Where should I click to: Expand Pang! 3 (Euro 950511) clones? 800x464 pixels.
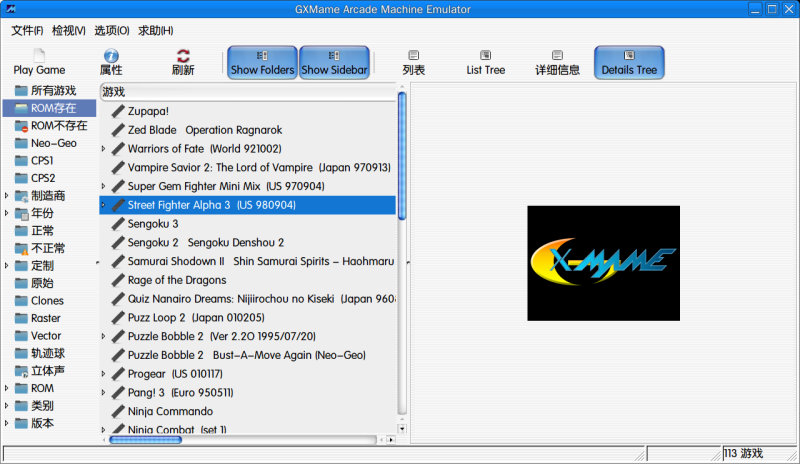104,393
